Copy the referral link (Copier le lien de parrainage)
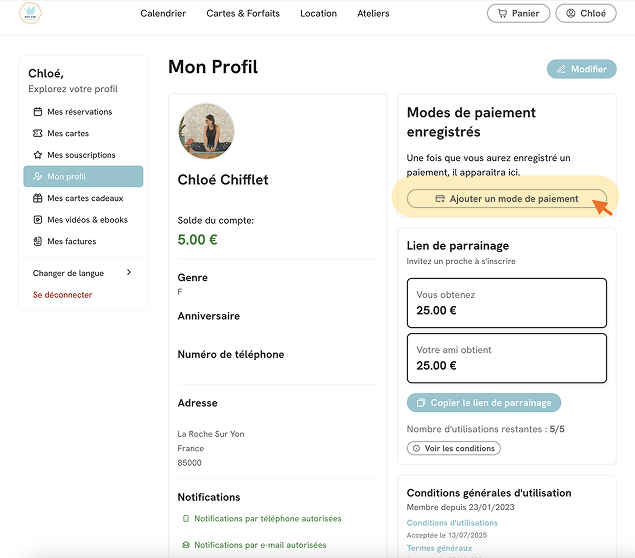635x558 pixels. [x=484, y=403]
